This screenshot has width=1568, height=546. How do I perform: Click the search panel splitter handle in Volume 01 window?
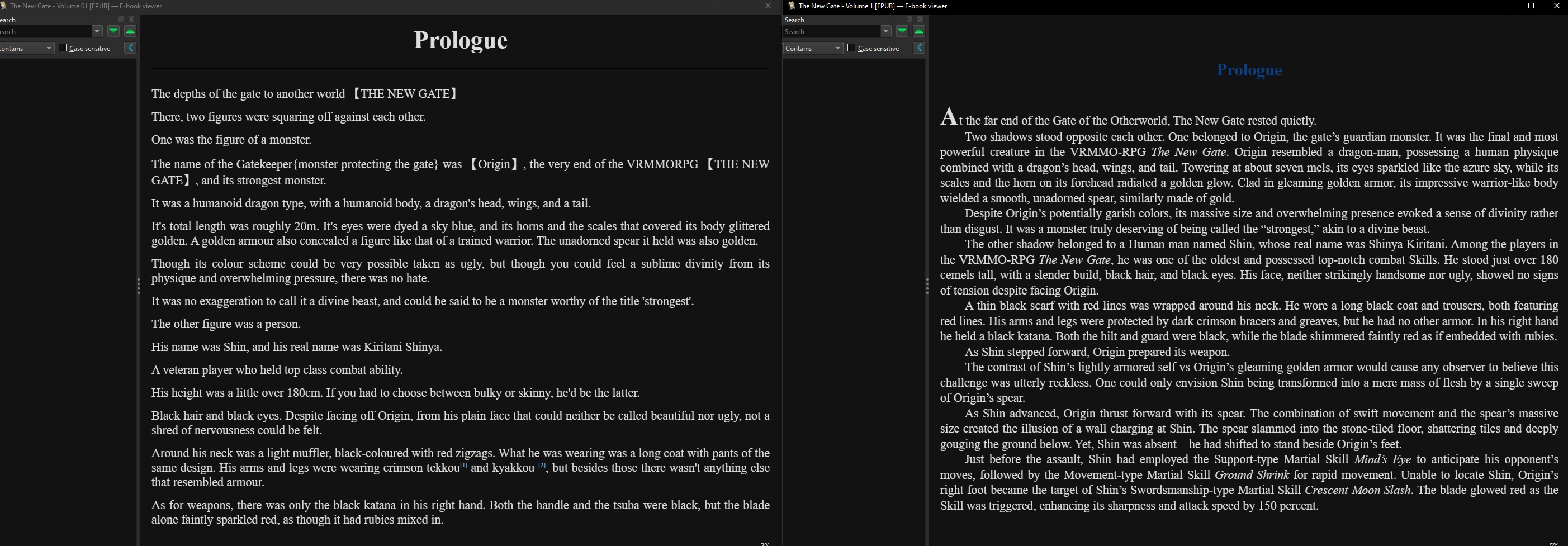click(139, 286)
